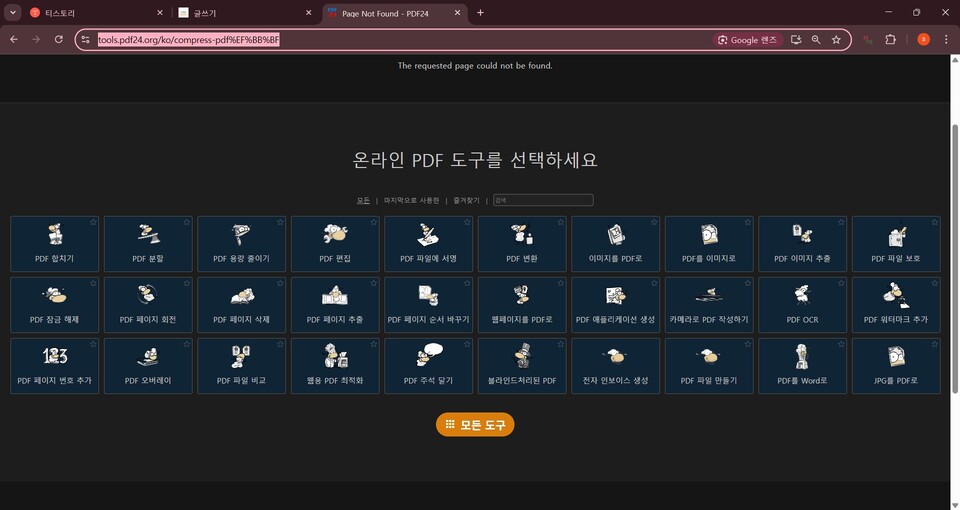Open the 전자 인보이스 생성 tool
This screenshot has height=510, width=960.
pyautogui.click(x=615, y=366)
